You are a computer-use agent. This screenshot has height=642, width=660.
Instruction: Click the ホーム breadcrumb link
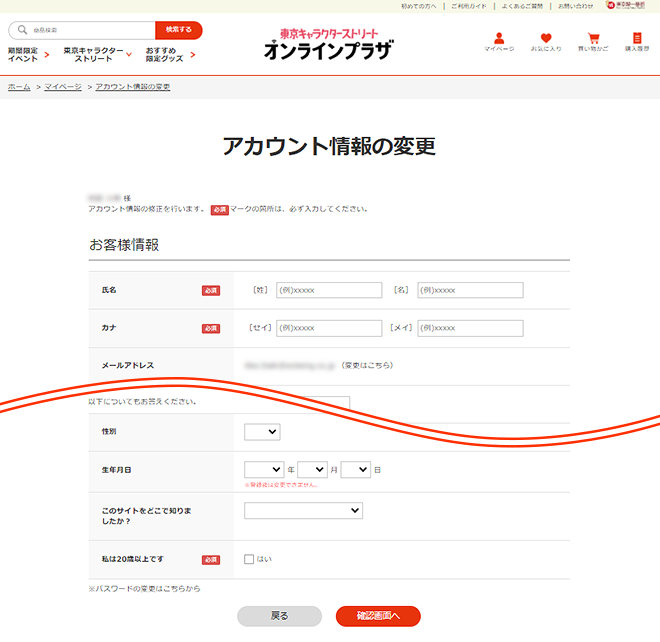[x=19, y=87]
